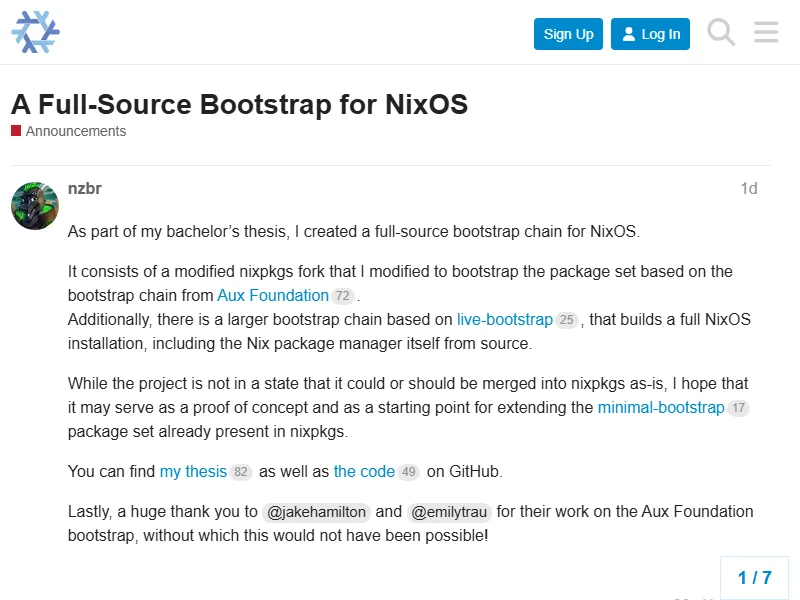Click the Sign Up button

[568, 34]
